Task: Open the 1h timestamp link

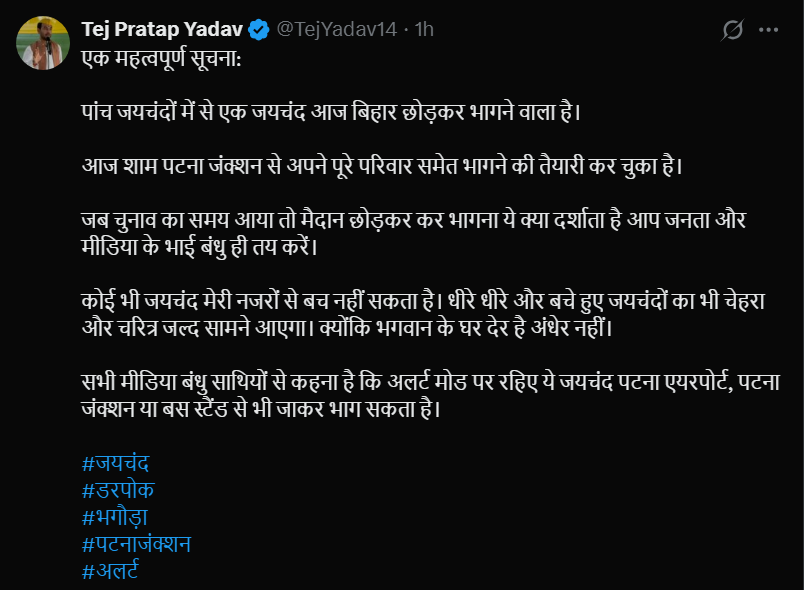Action: (x=425, y=29)
